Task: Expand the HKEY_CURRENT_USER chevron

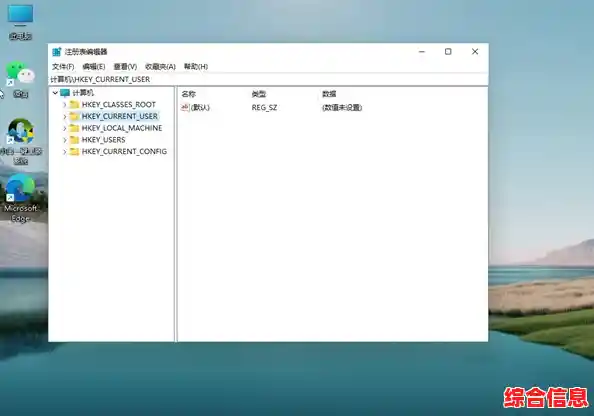Action: pyautogui.click(x=64, y=116)
